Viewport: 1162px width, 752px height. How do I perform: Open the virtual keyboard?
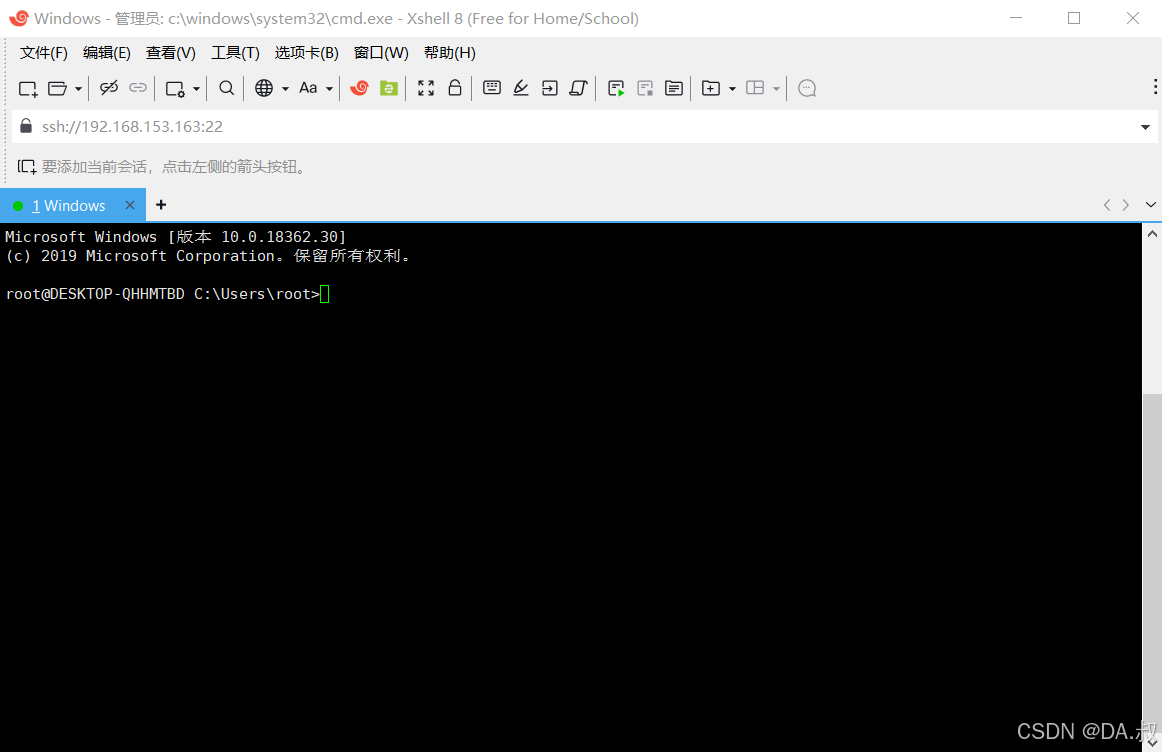coord(492,88)
